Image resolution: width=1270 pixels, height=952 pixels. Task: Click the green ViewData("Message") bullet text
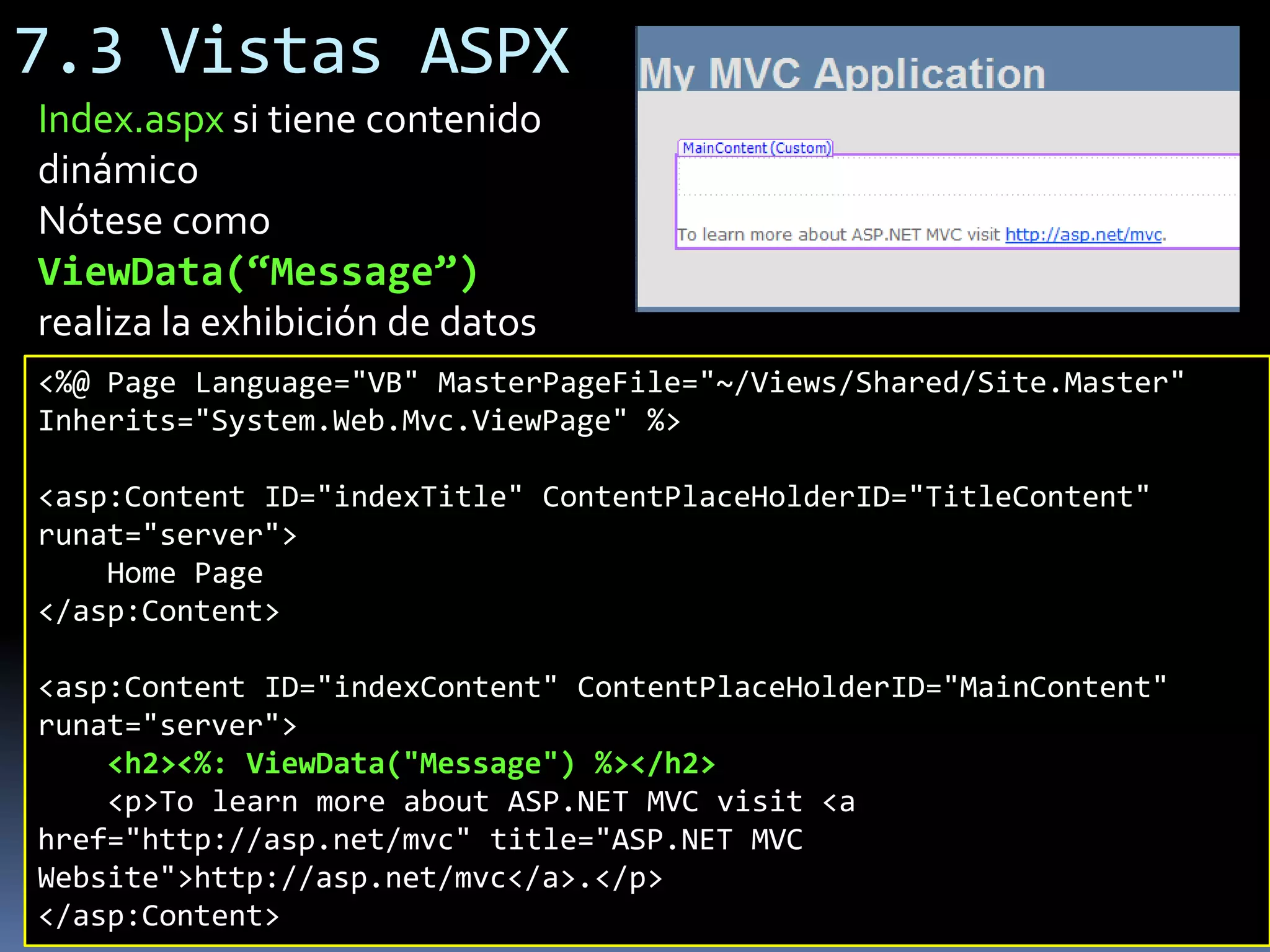257,272
